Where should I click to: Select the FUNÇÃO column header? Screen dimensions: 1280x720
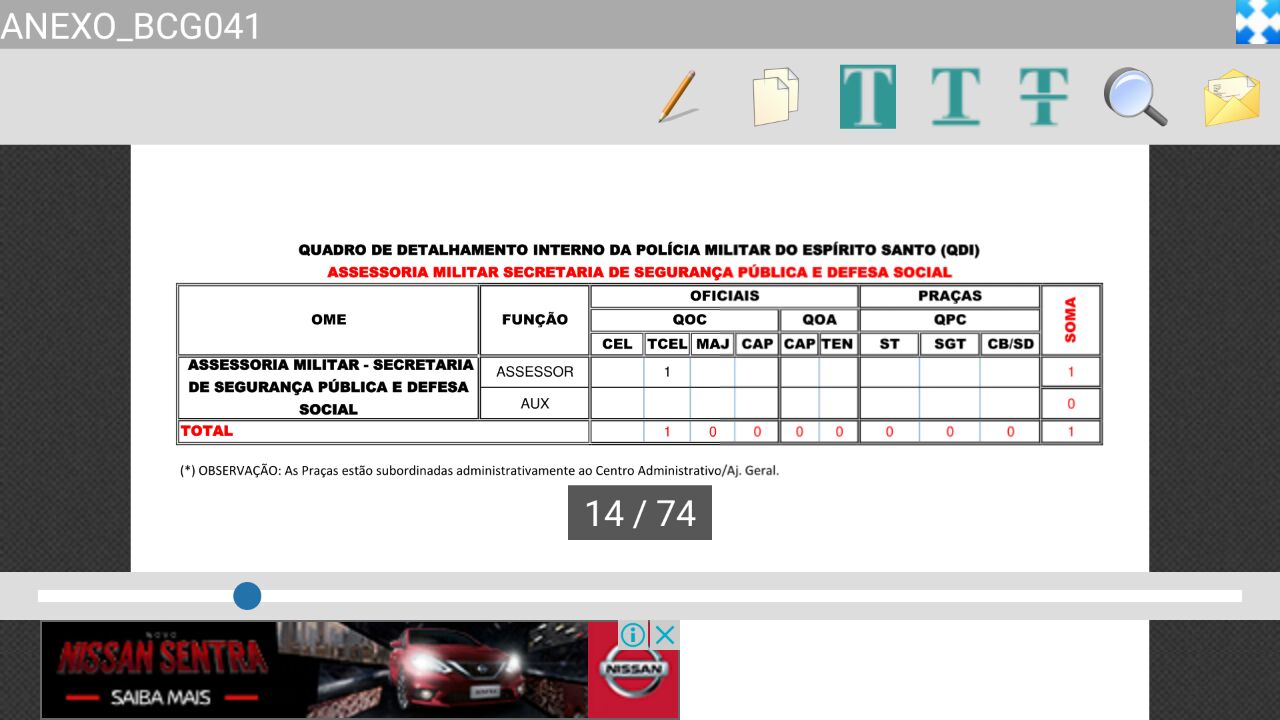[x=535, y=320]
